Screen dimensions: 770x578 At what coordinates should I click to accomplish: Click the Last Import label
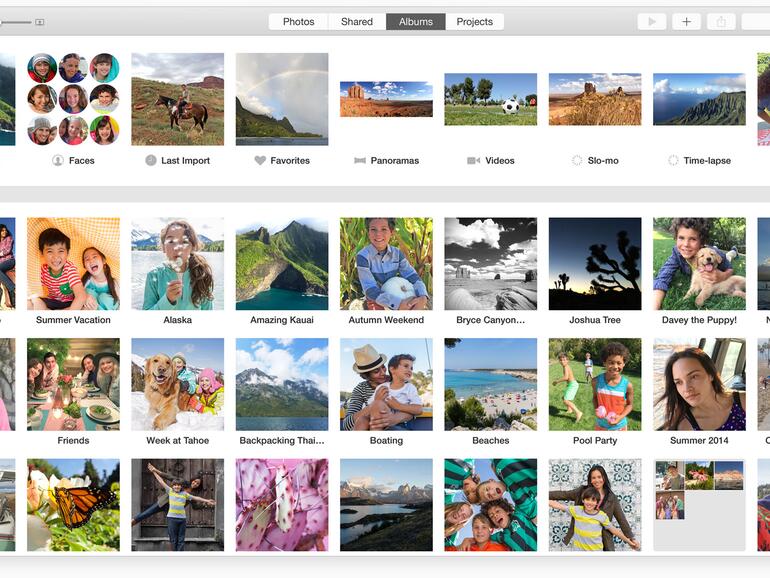click(x=185, y=161)
